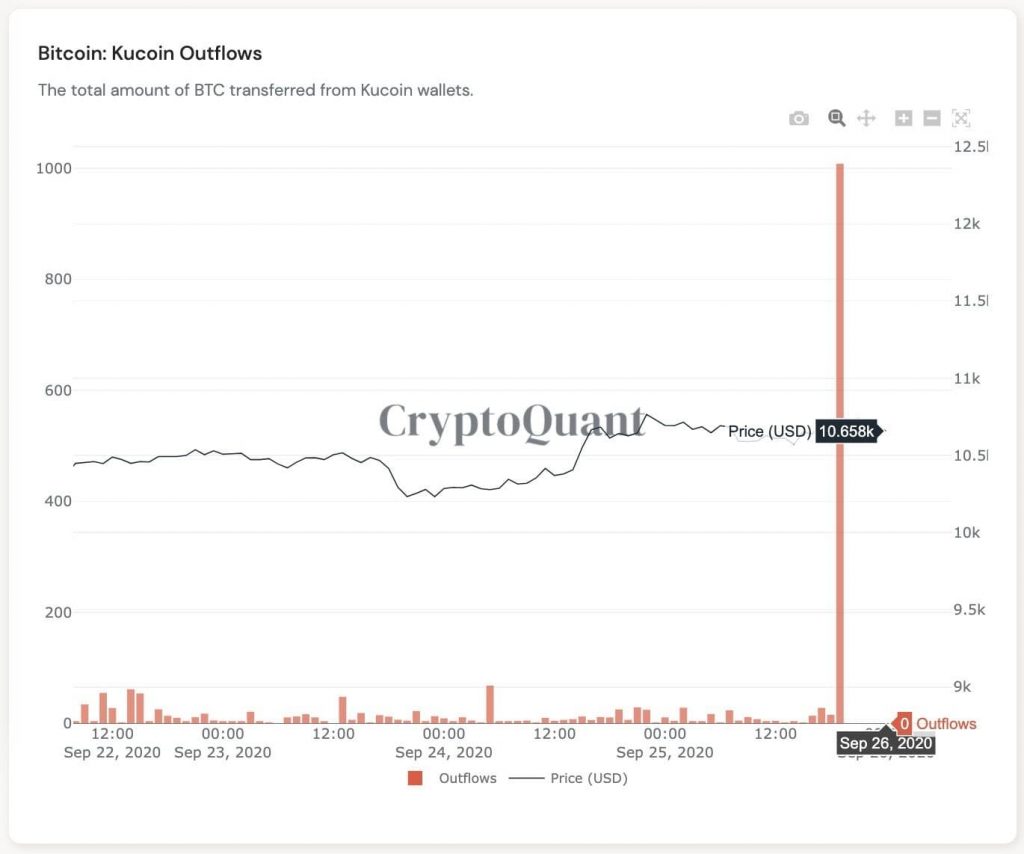Click the Sep 26, 2020 date tooltip
The width and height of the screenshot is (1024, 854).
click(885, 743)
